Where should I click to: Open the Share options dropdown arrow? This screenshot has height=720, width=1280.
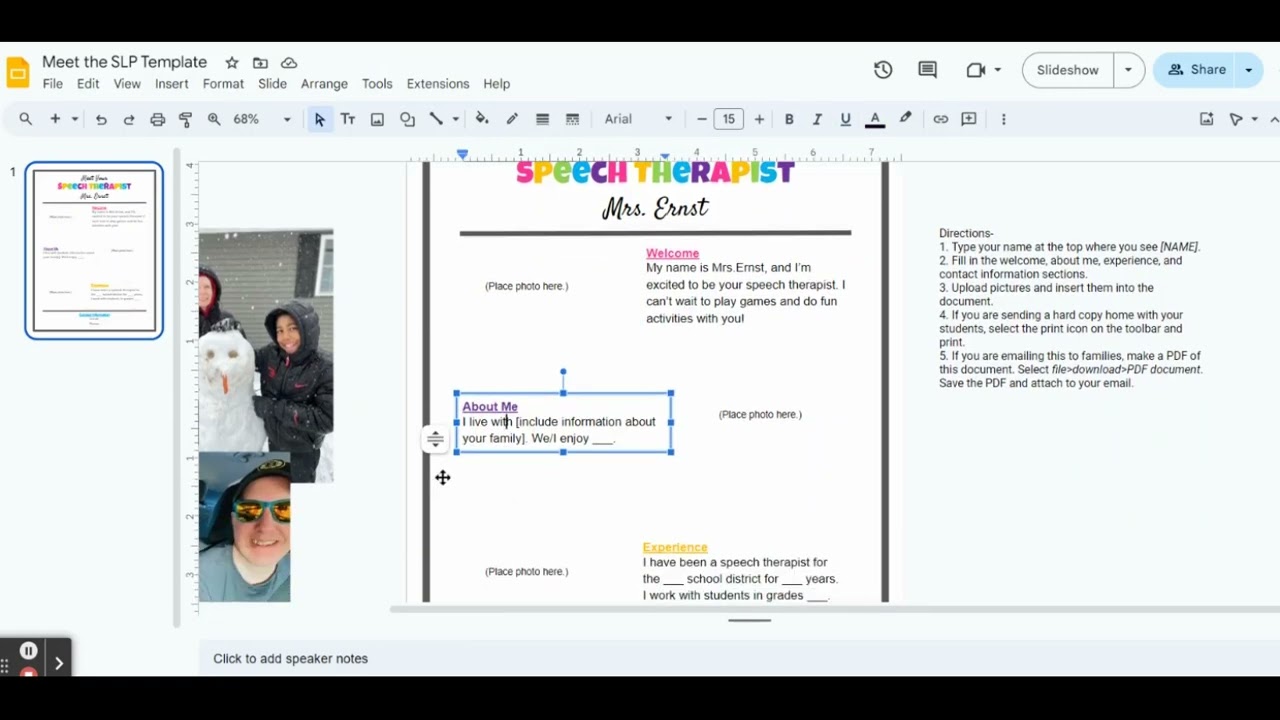tap(1249, 70)
